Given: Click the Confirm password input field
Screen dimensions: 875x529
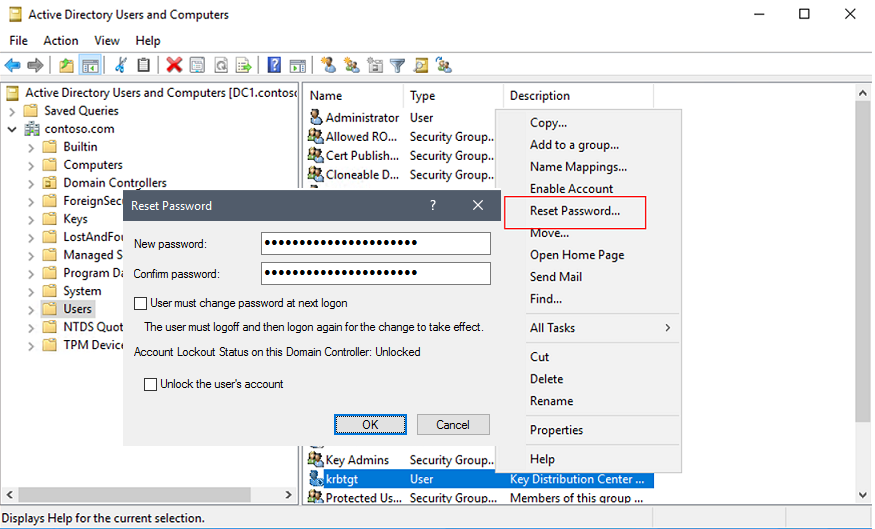Looking at the screenshot, I should pyautogui.click(x=376, y=273).
